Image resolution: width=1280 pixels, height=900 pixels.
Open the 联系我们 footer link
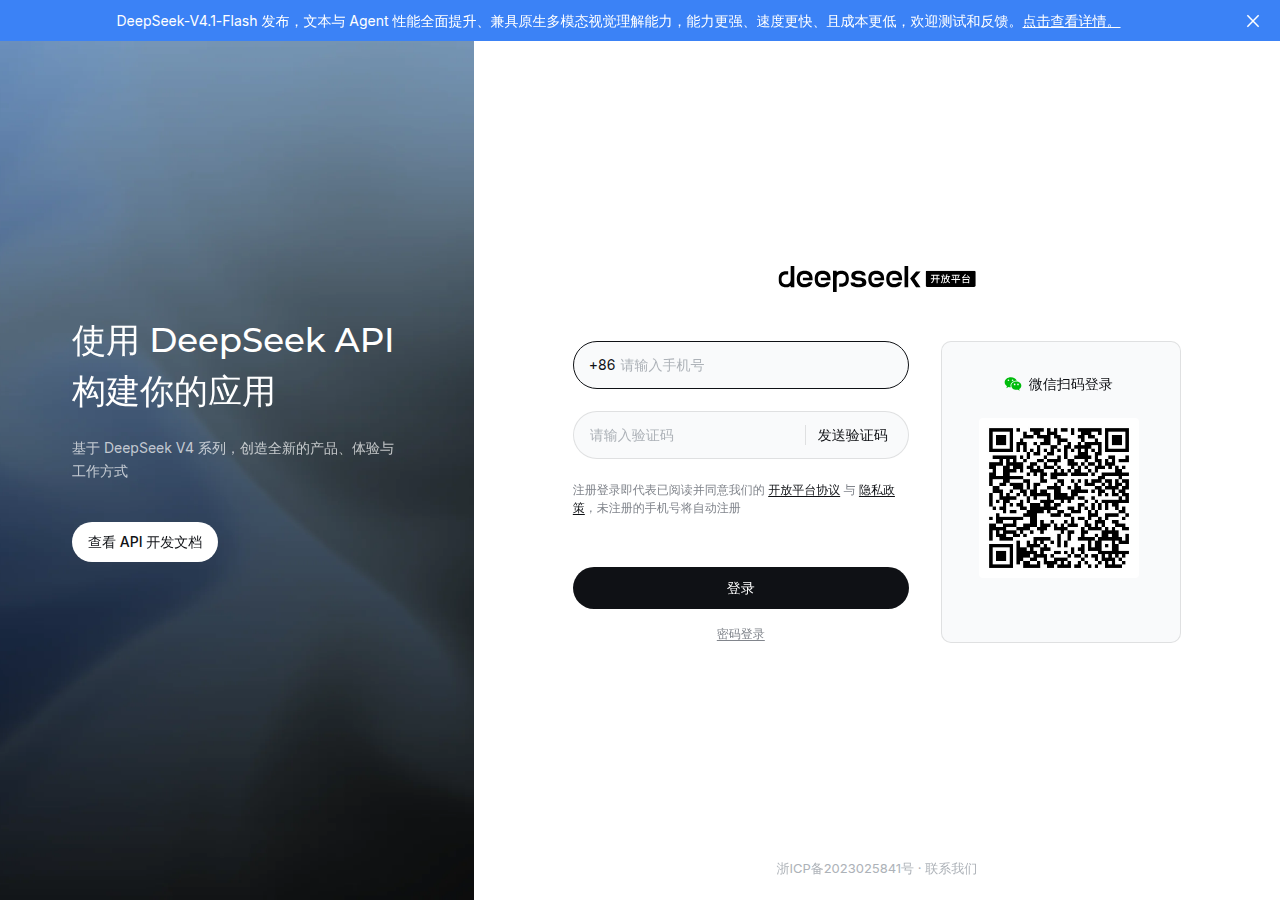tap(951, 869)
